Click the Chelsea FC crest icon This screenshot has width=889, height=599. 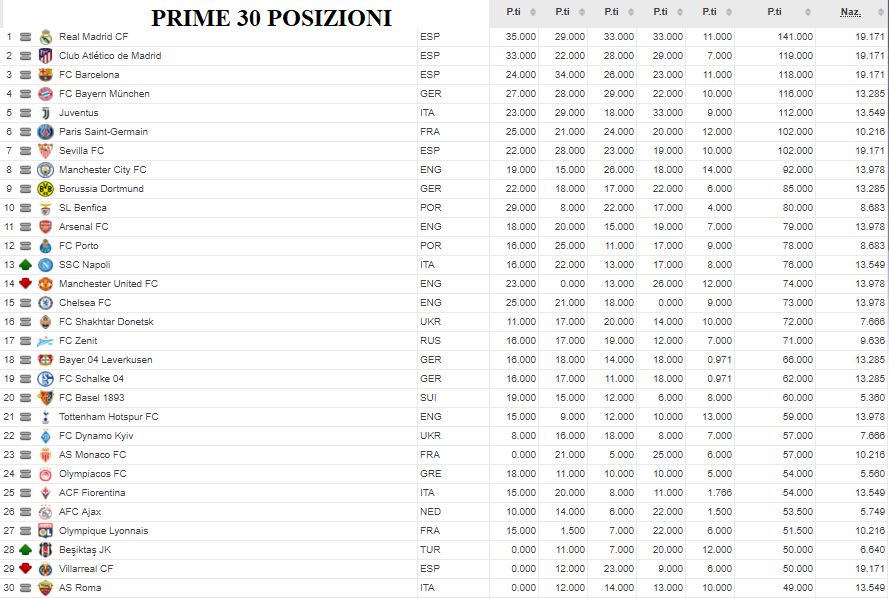[45, 303]
